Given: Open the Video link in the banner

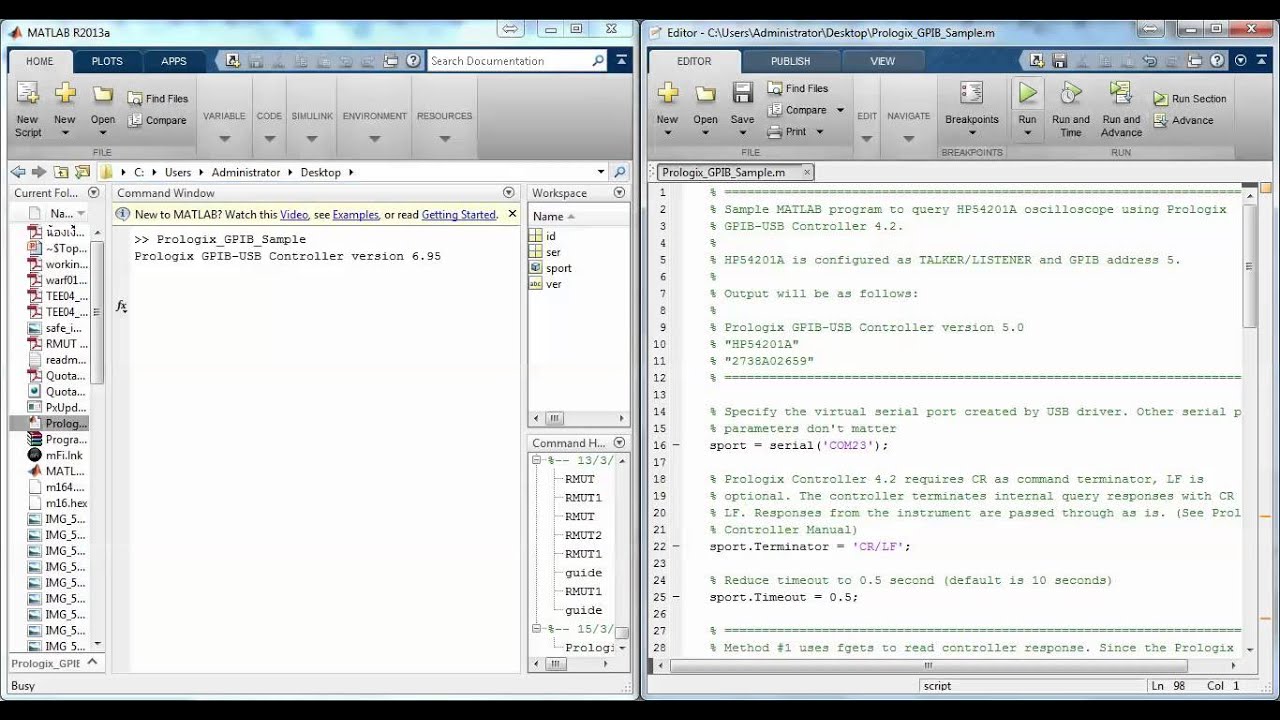Looking at the screenshot, I should click(294, 215).
